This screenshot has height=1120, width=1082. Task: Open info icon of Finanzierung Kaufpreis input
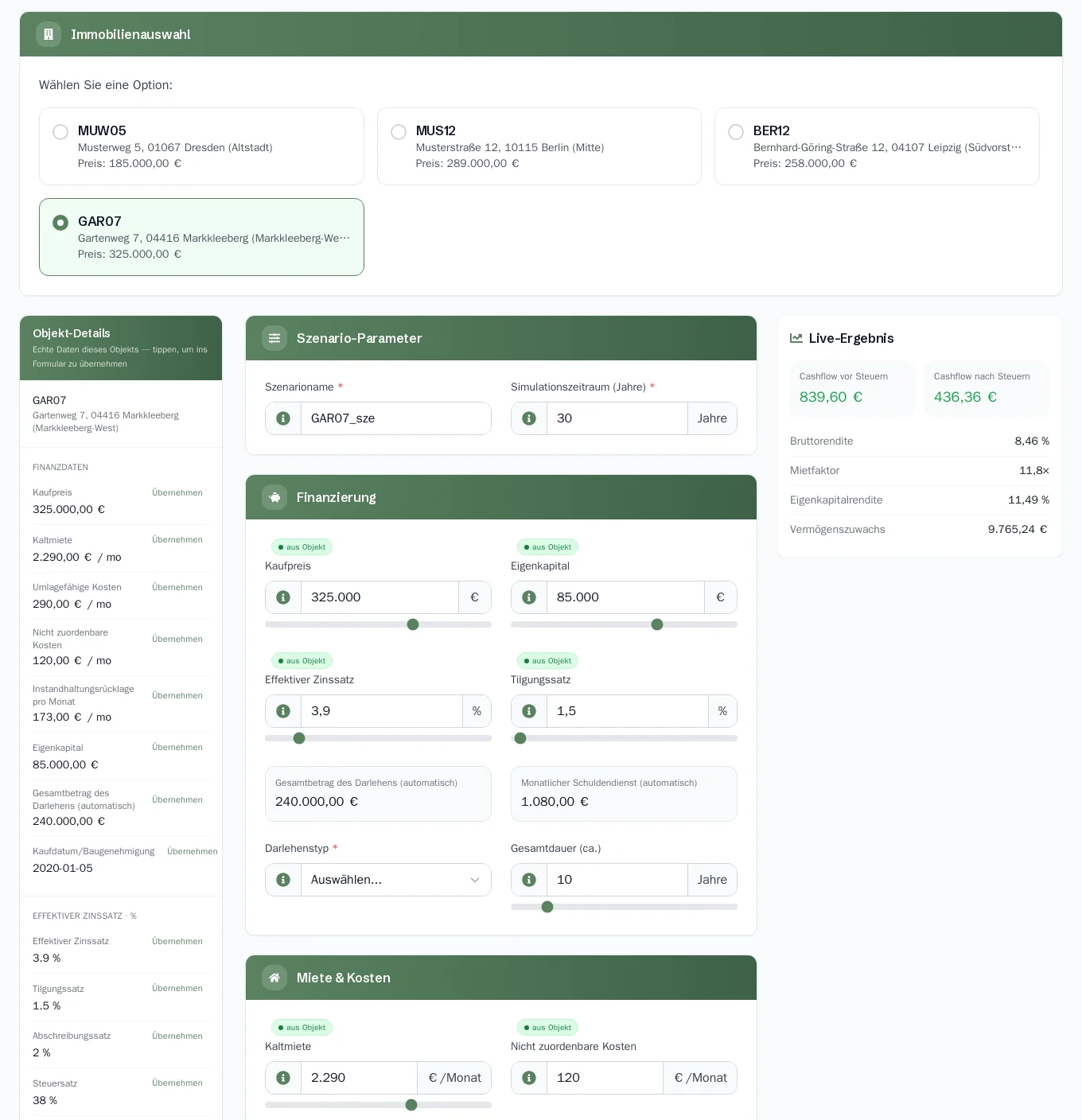click(x=283, y=597)
